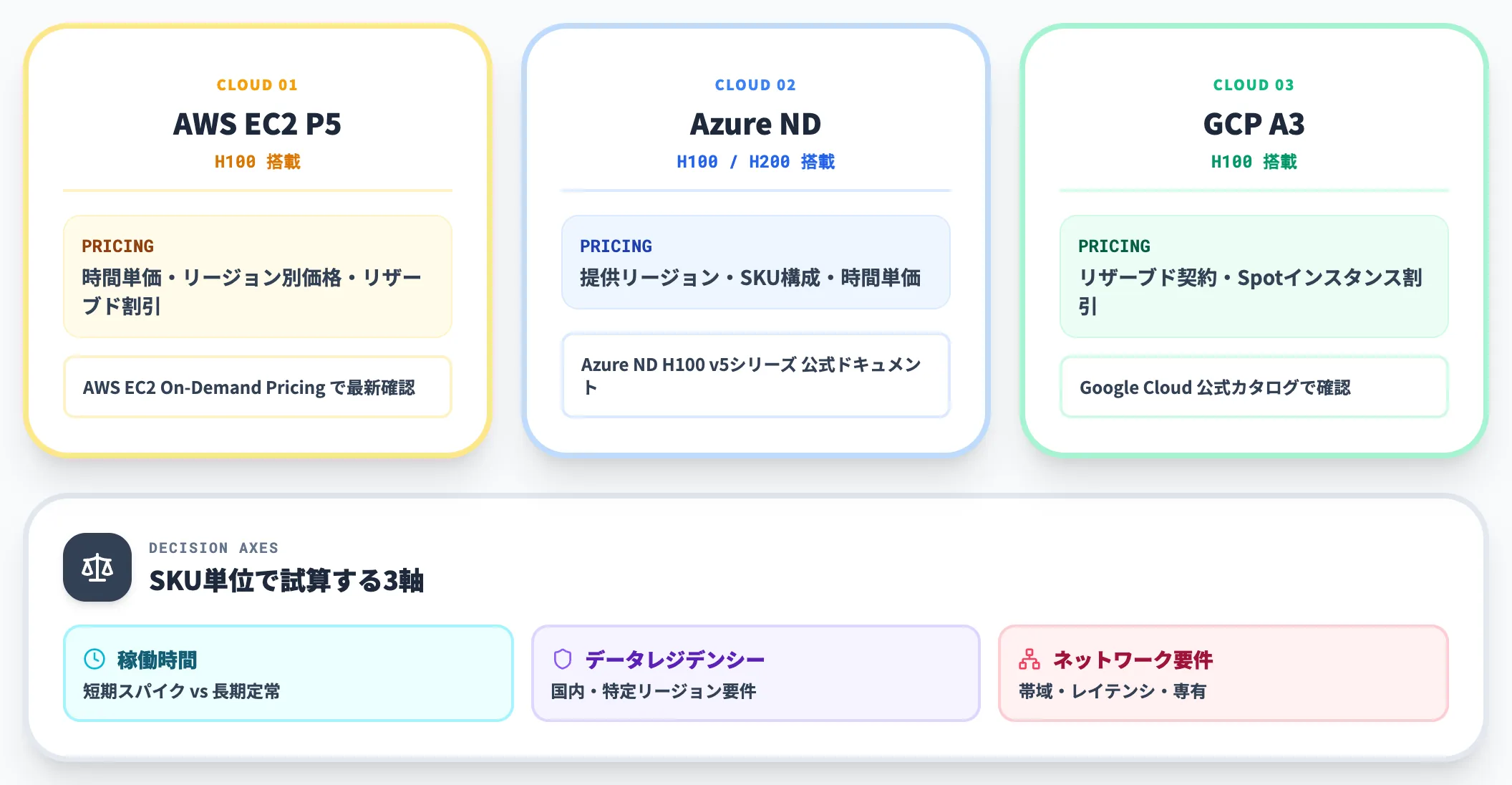Click the PRICING label in the Azure card
The height and width of the screenshot is (785, 1512).
point(616,246)
